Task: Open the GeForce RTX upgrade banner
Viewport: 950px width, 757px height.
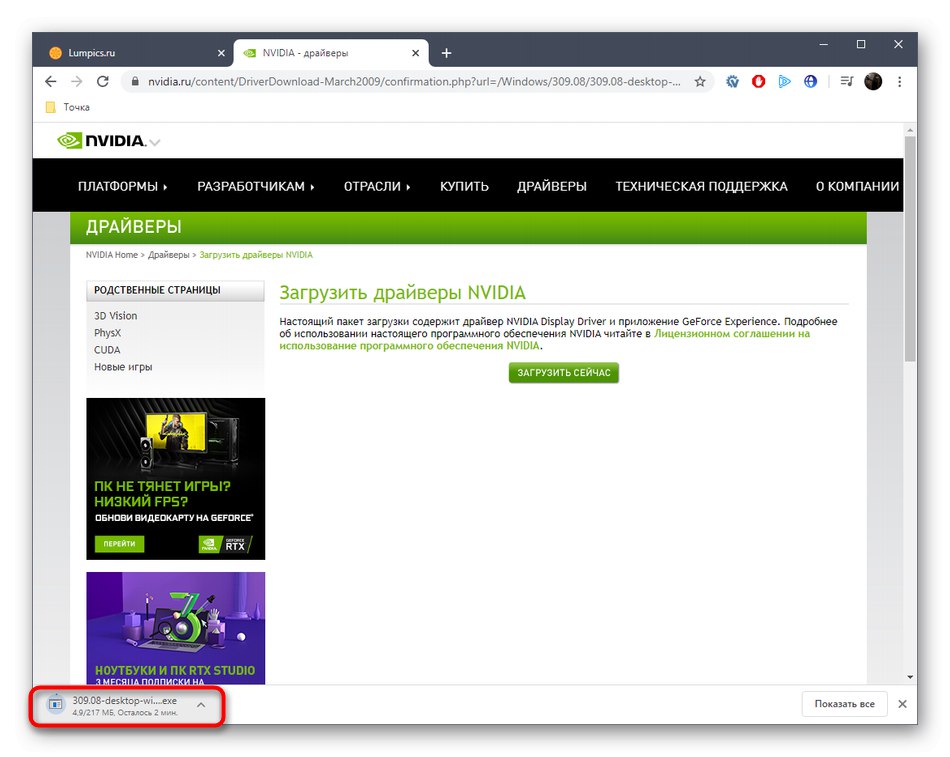Action: [176, 479]
